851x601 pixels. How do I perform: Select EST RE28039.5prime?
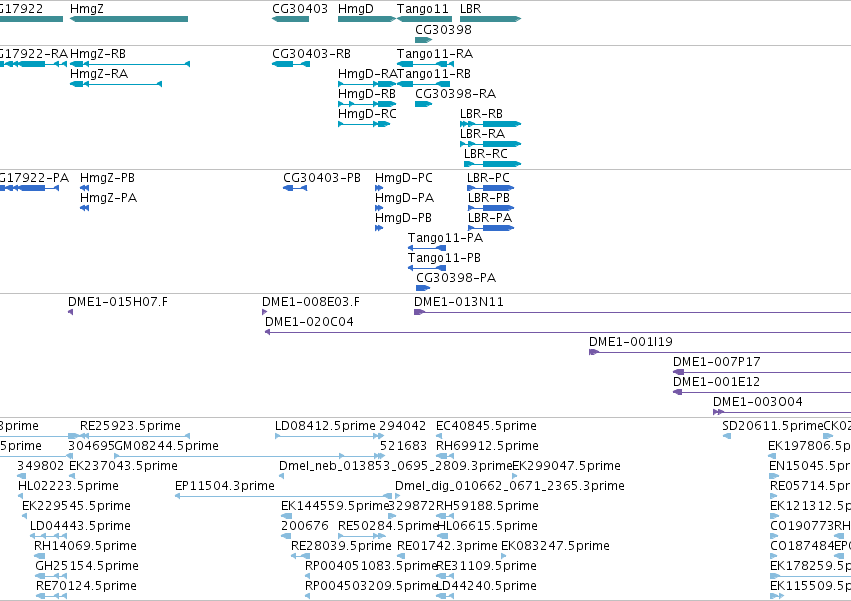pyautogui.click(x=341, y=546)
